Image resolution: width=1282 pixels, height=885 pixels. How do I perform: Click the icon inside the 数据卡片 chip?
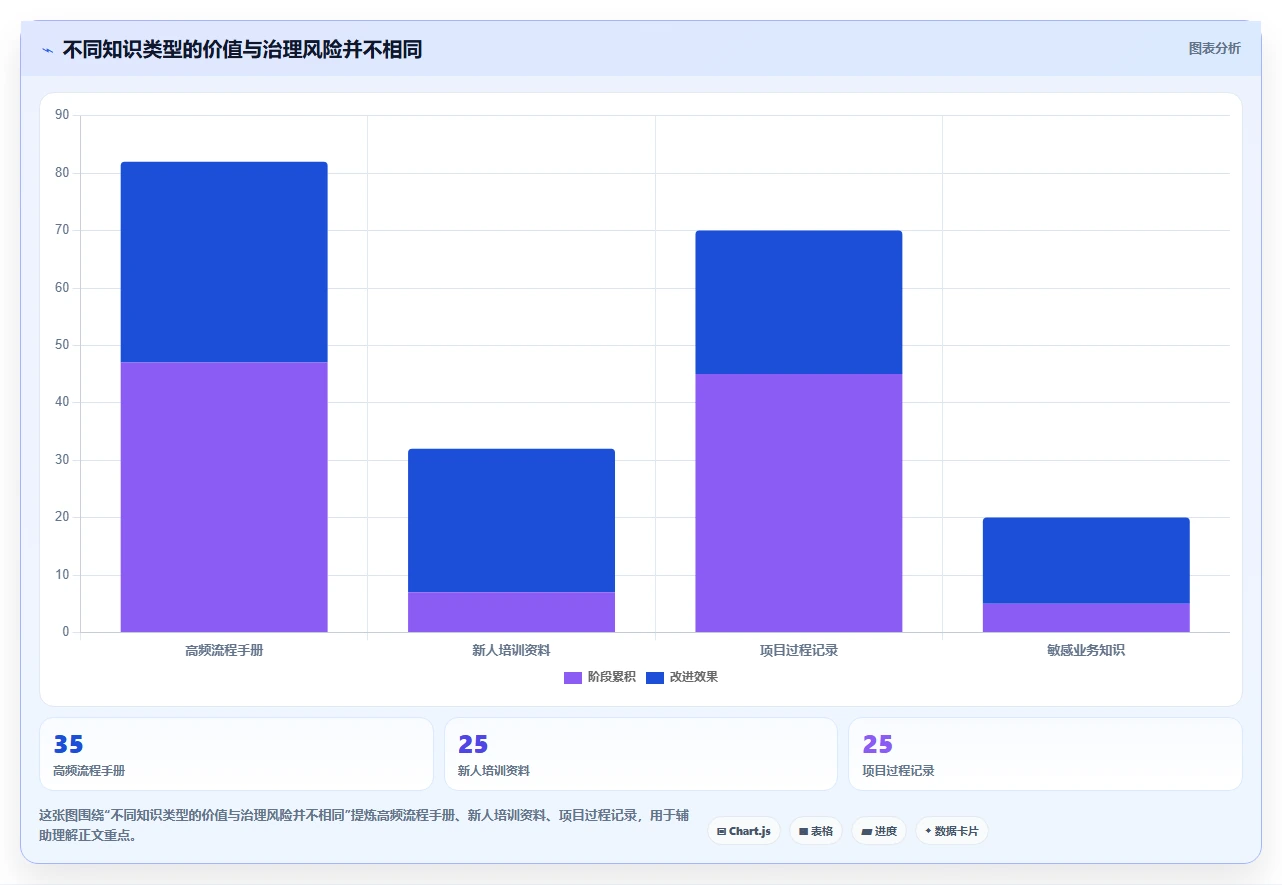coord(928,831)
